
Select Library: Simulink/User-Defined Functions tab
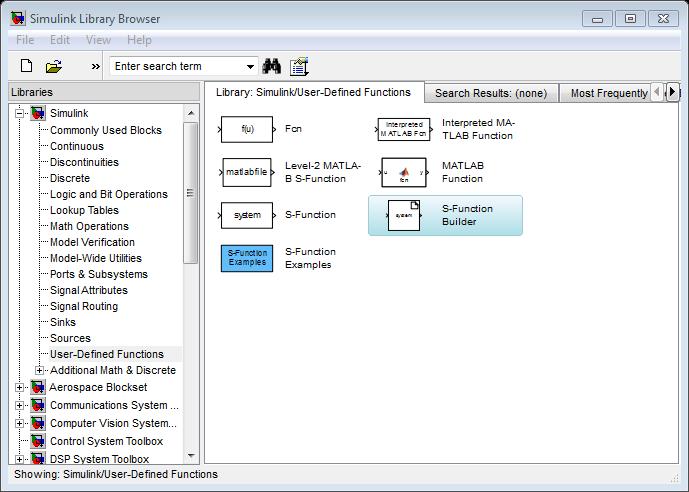313,92
